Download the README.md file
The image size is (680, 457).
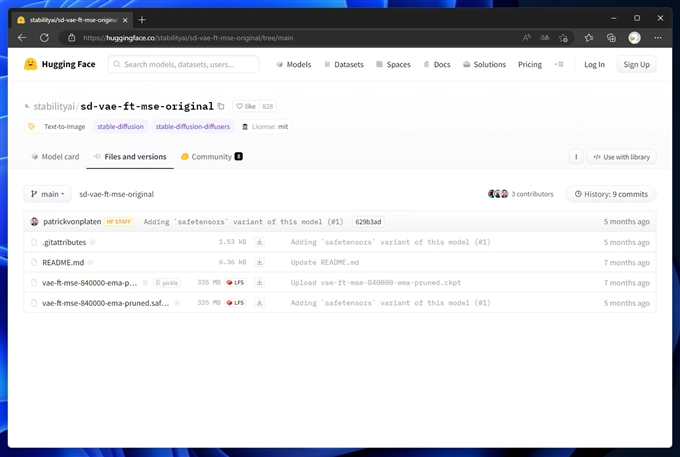coord(259,262)
